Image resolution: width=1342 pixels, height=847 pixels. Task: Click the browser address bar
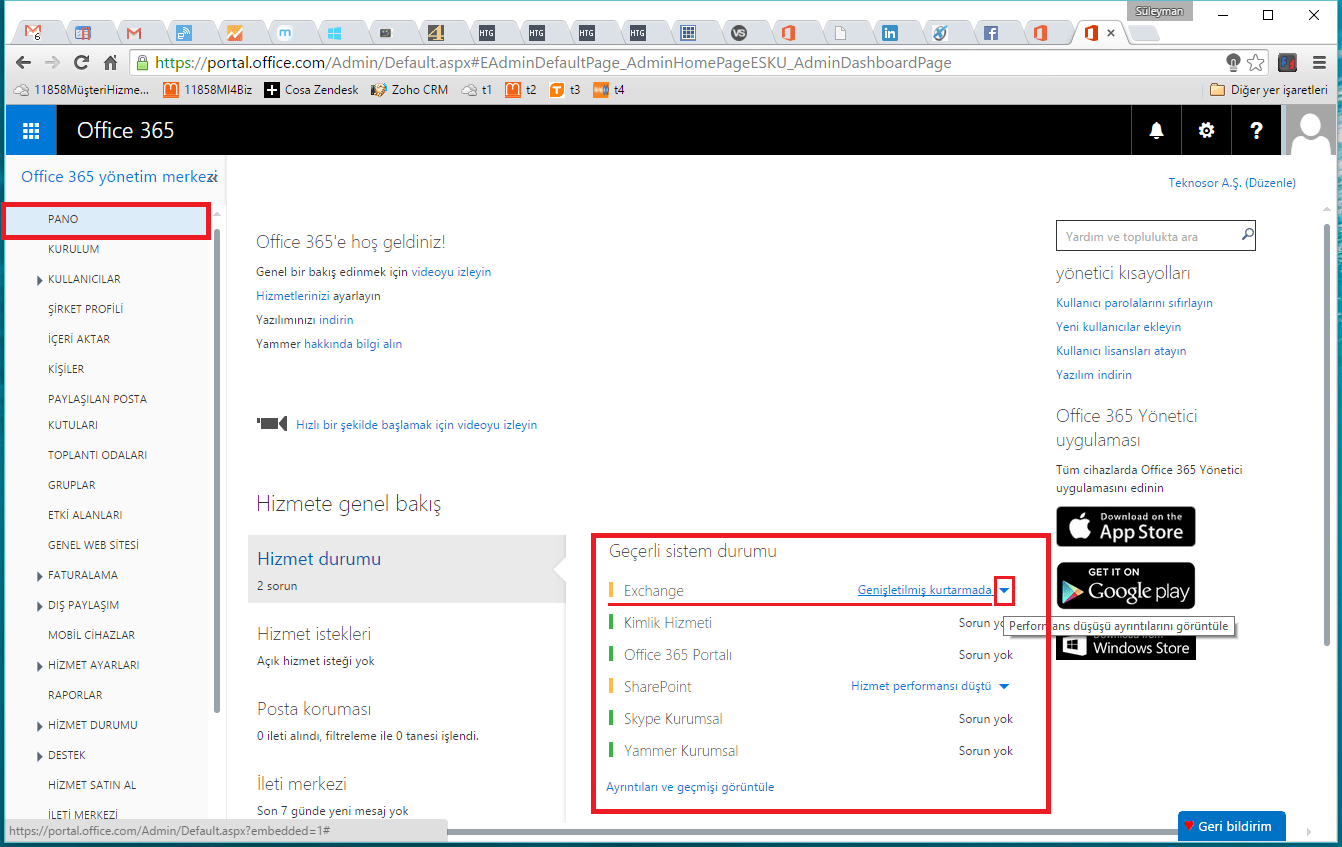point(600,61)
